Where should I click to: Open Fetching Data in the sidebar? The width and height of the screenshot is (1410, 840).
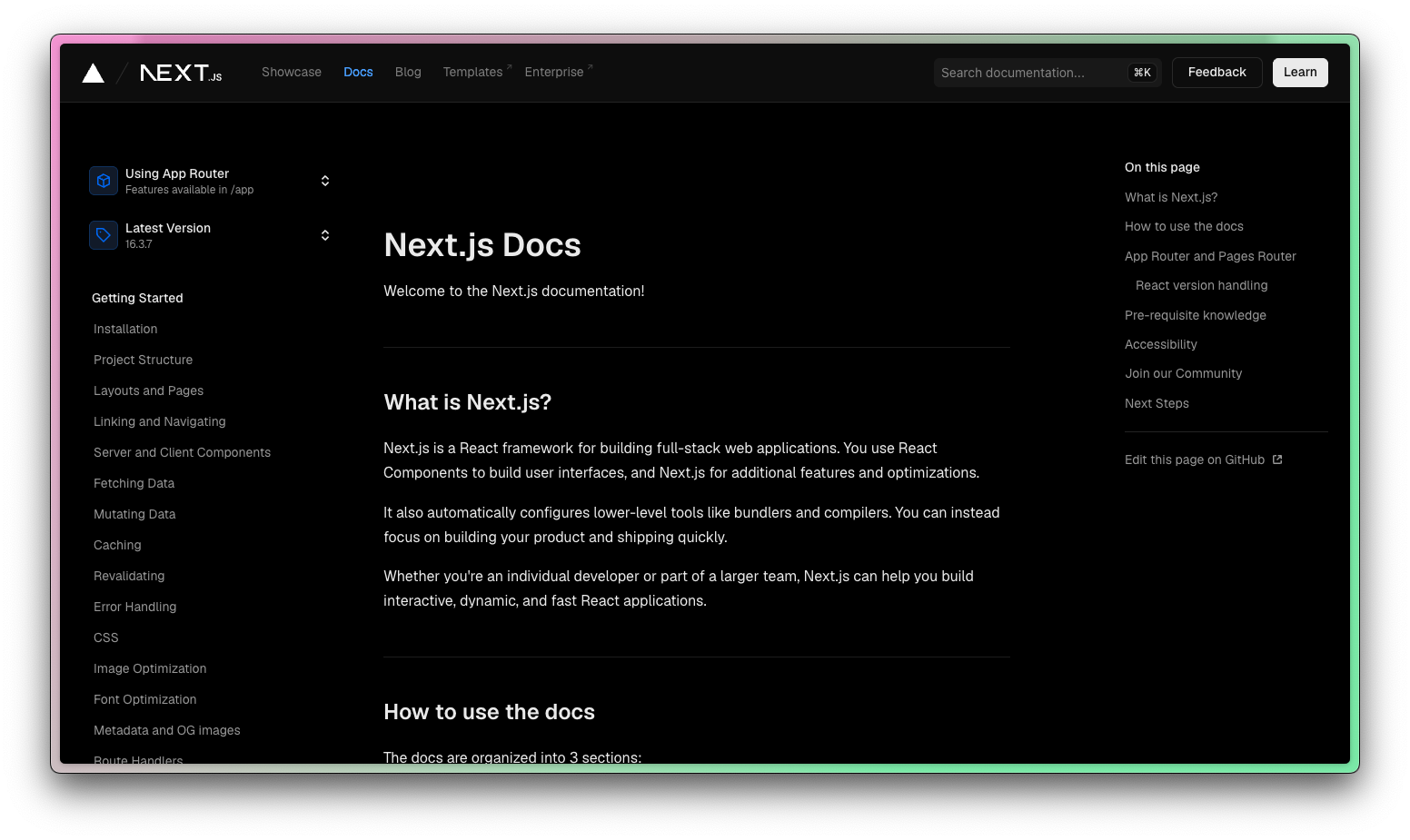coord(134,483)
